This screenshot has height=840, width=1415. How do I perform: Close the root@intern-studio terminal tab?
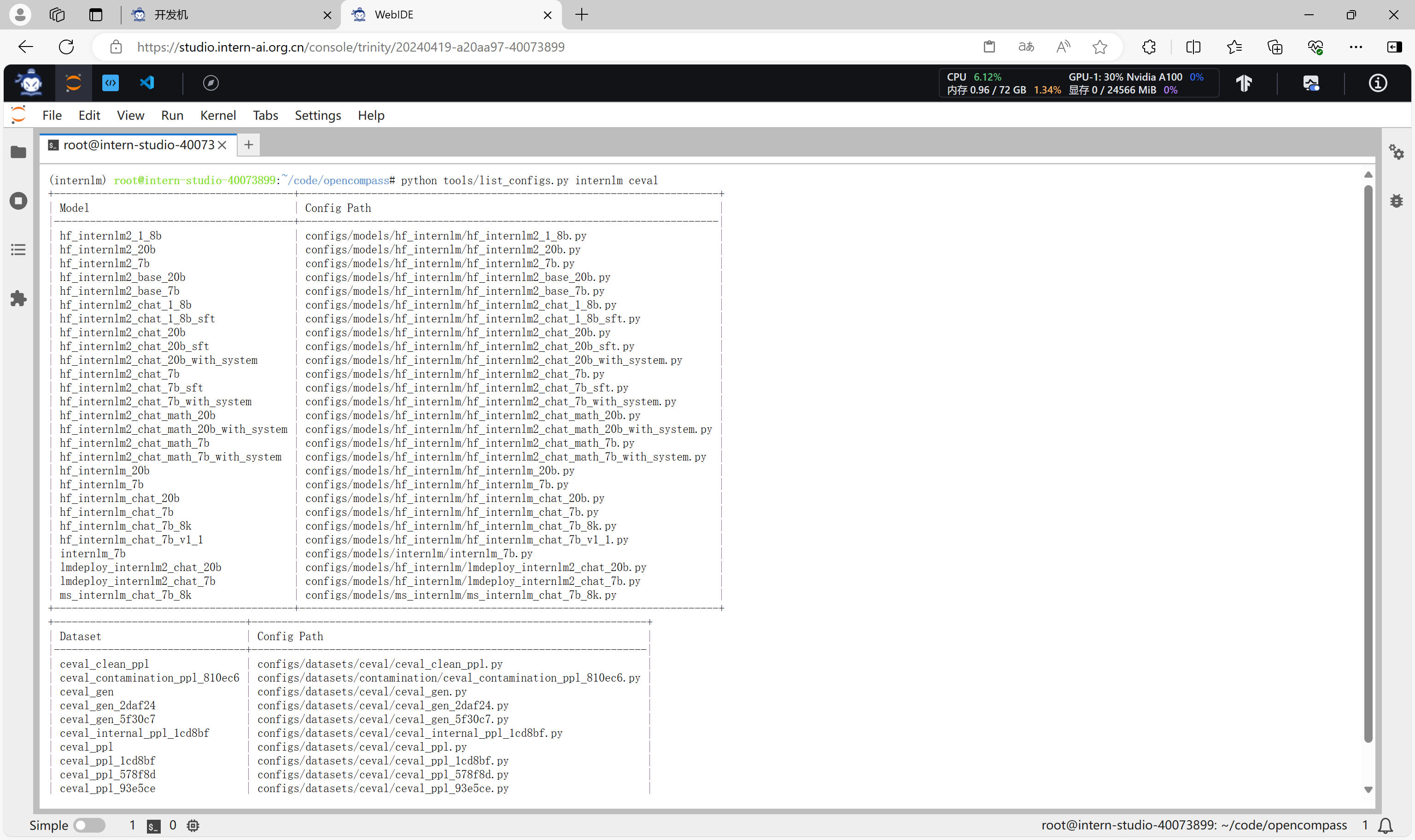pos(222,145)
